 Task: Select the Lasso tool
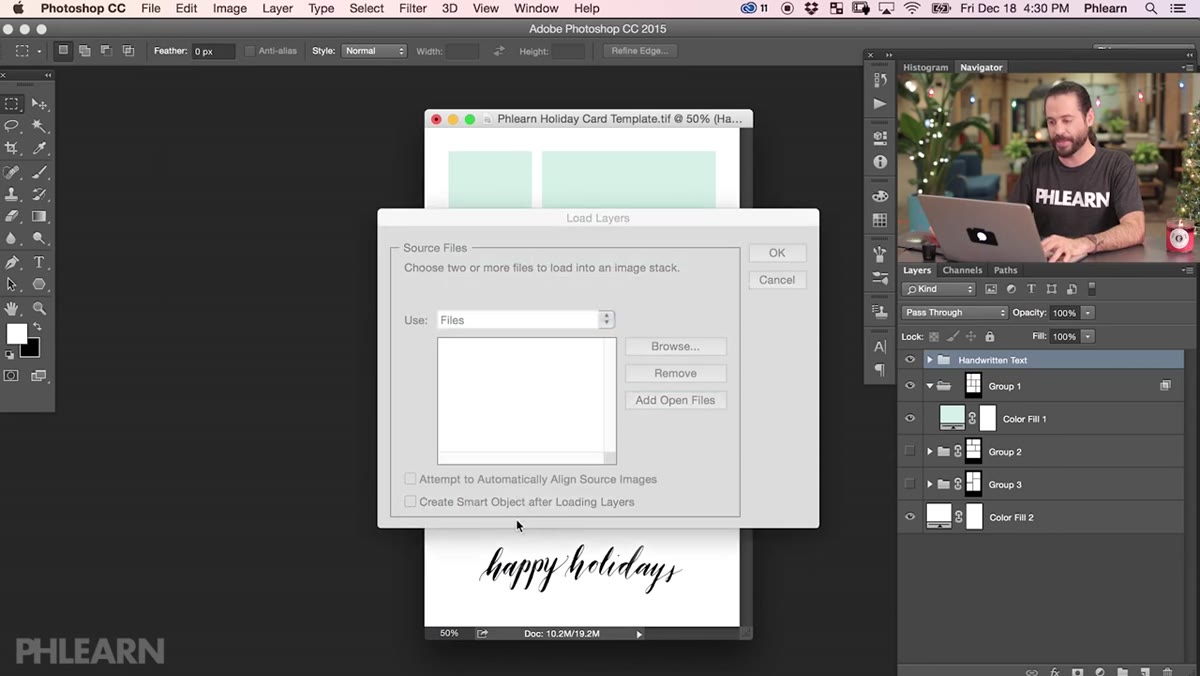pyautogui.click(x=12, y=126)
